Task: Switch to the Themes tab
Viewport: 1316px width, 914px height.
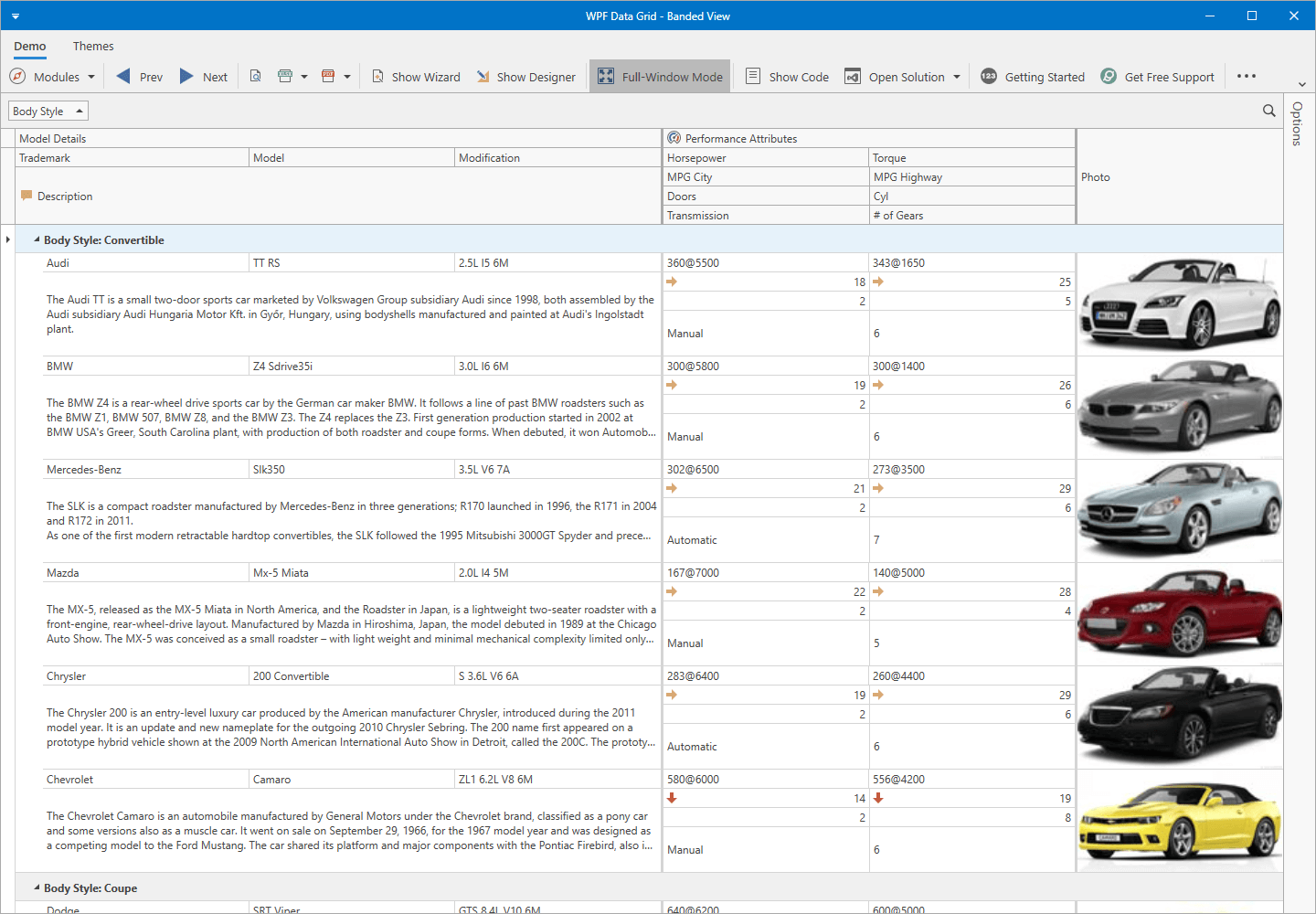Action: 93,46
